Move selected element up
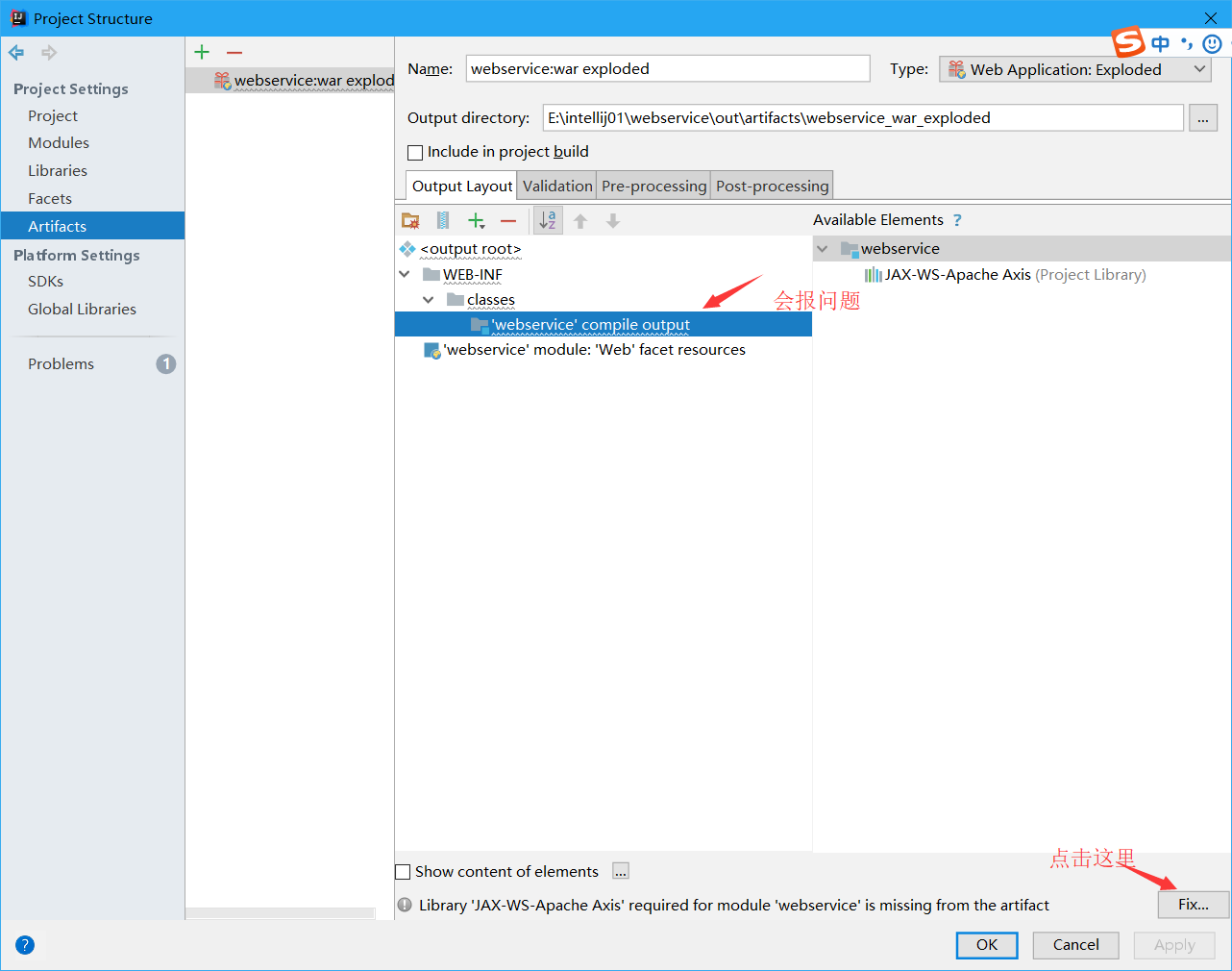Screen dimensions: 1232x971 click(x=580, y=221)
